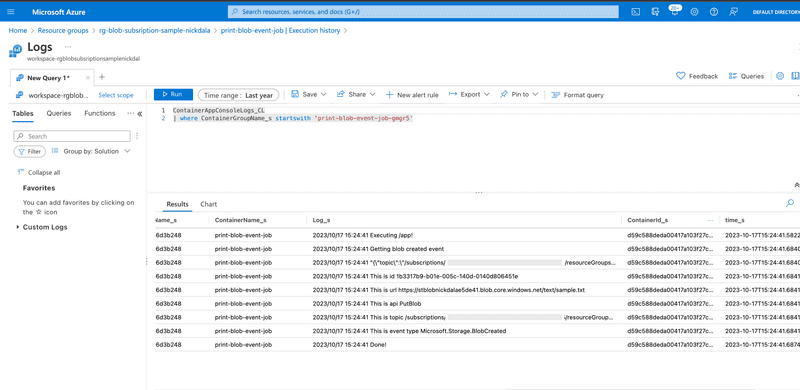Viewport: 800px width, 390px height.
Task: Add a new query tab with plus icon
Action: tap(102, 77)
